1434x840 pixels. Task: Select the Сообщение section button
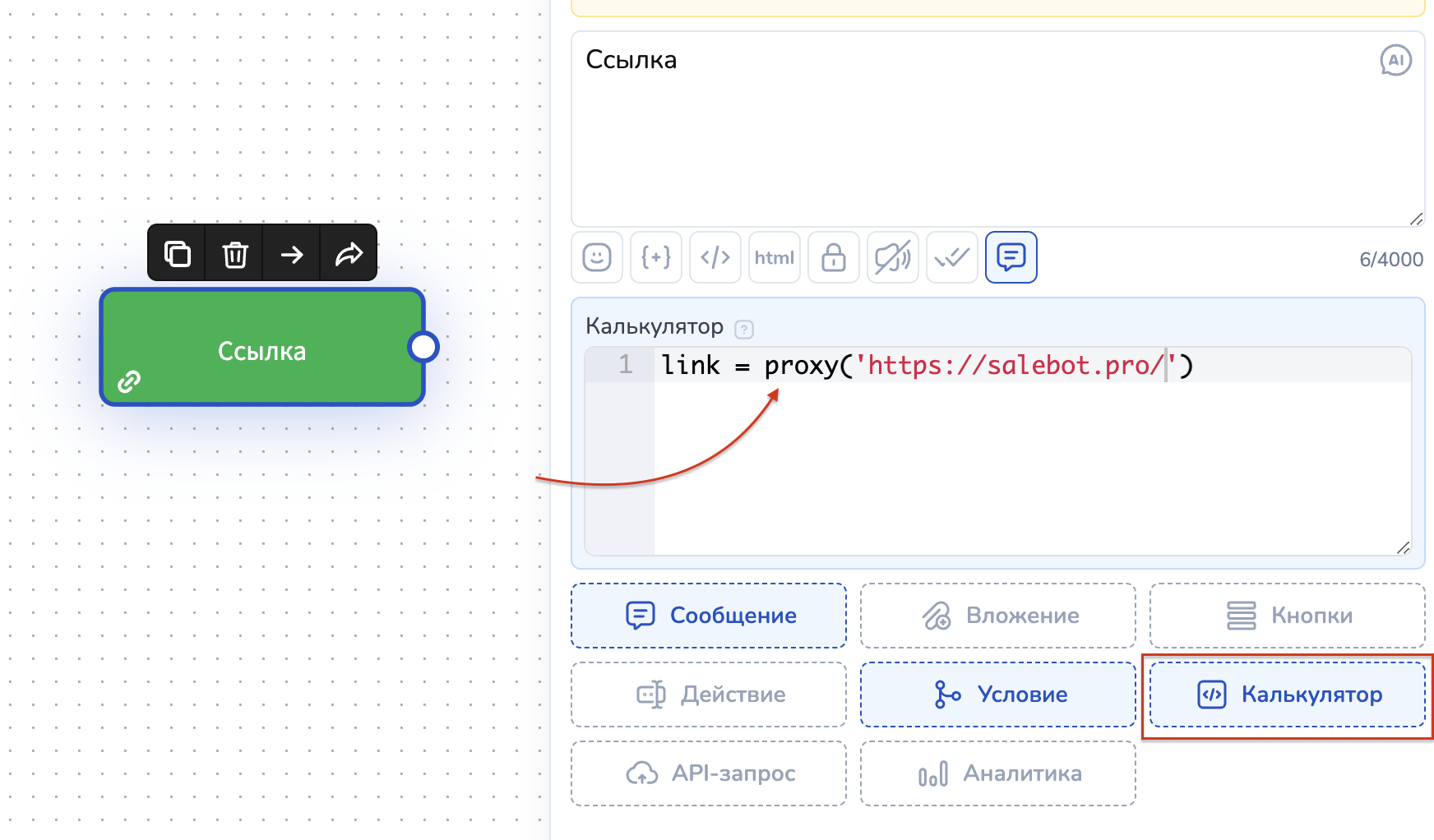coord(709,616)
